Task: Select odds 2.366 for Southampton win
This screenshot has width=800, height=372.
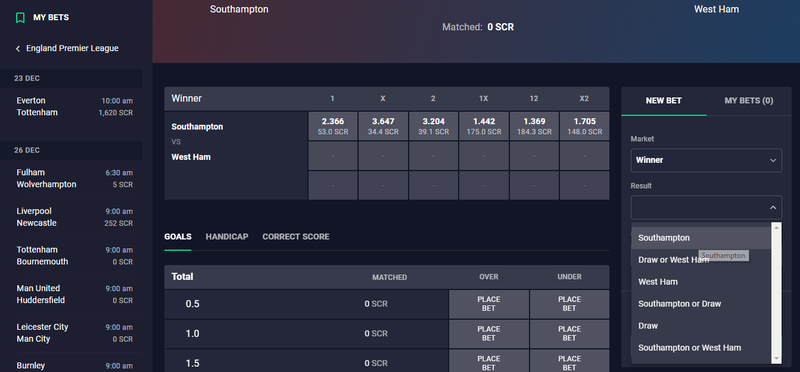Action: pyautogui.click(x=333, y=126)
